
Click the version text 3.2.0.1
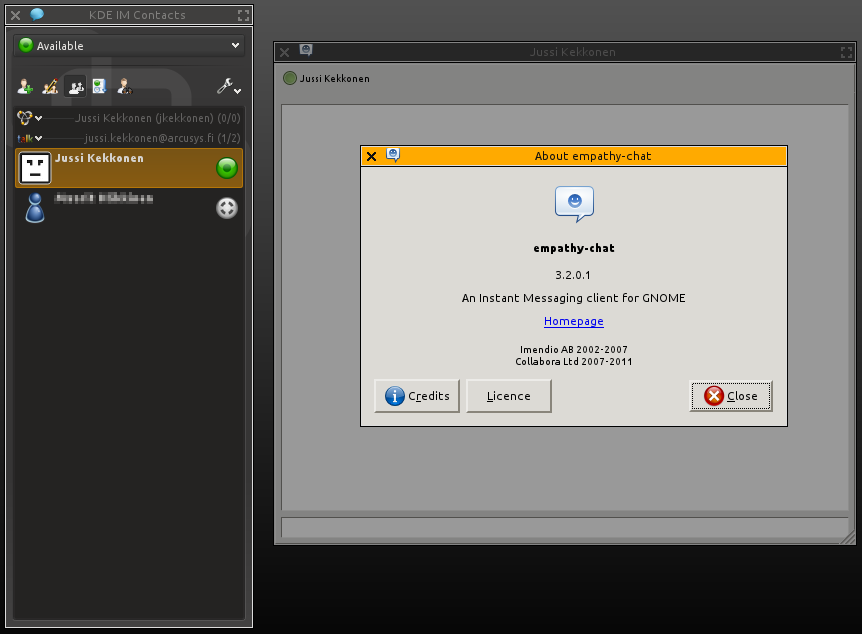572,275
